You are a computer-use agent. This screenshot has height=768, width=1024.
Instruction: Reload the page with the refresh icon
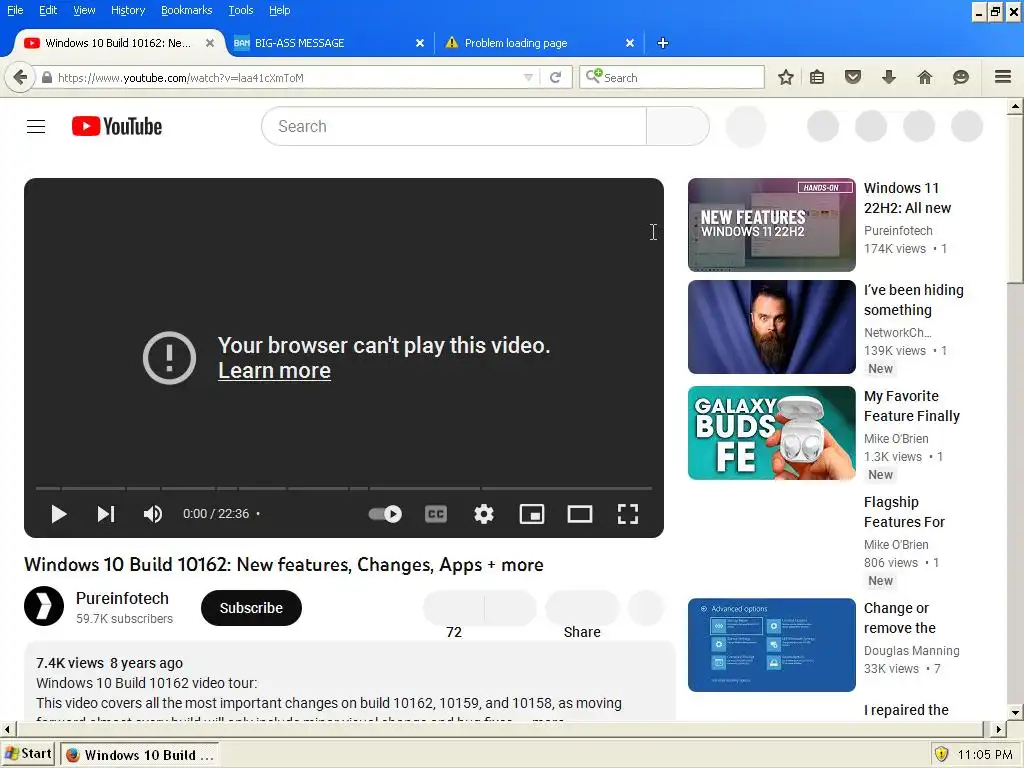[x=555, y=78]
